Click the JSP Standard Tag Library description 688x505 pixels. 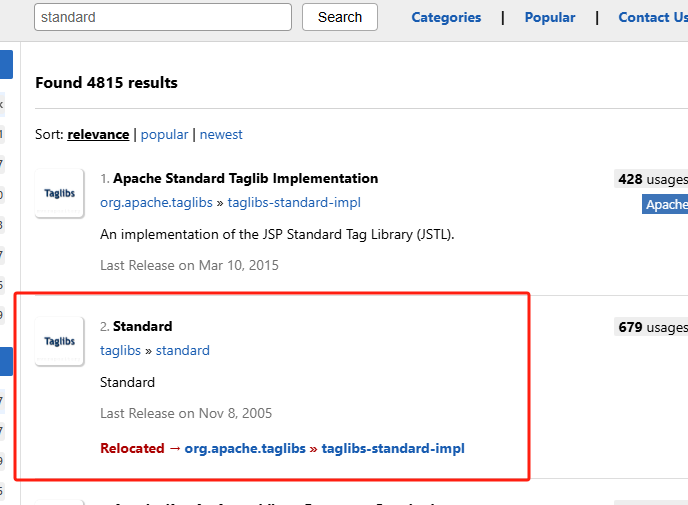tap(277, 234)
